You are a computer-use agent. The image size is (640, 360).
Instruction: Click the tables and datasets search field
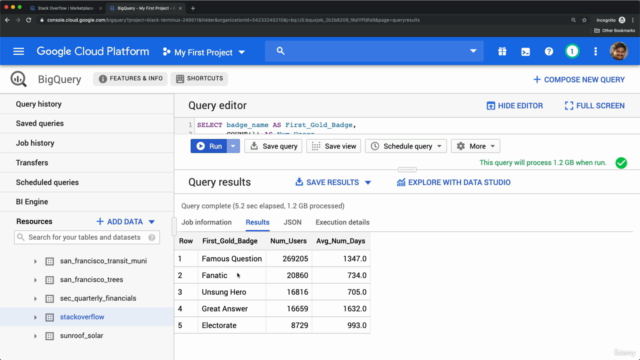(87, 238)
